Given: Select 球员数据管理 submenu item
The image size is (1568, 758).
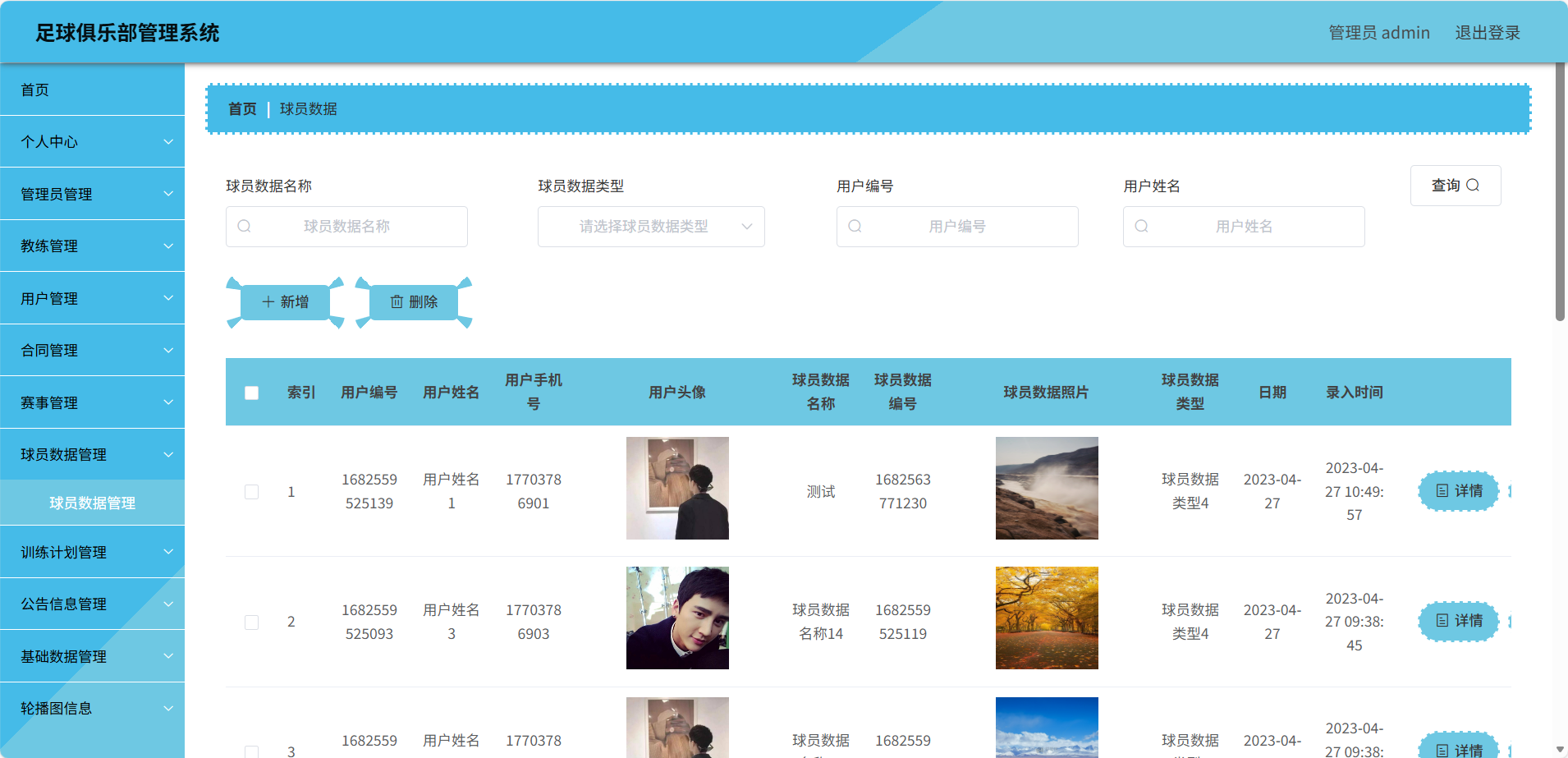Looking at the screenshot, I should click(92, 503).
